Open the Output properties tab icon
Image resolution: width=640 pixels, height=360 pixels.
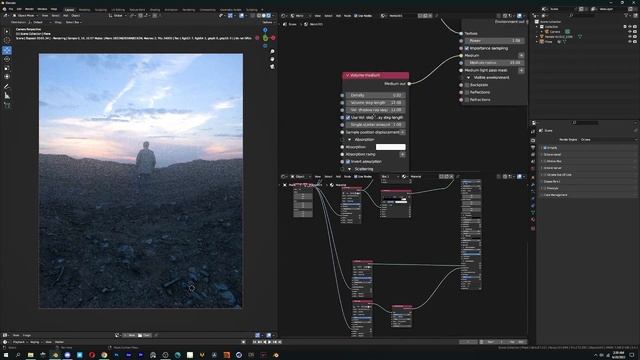click(x=533, y=148)
